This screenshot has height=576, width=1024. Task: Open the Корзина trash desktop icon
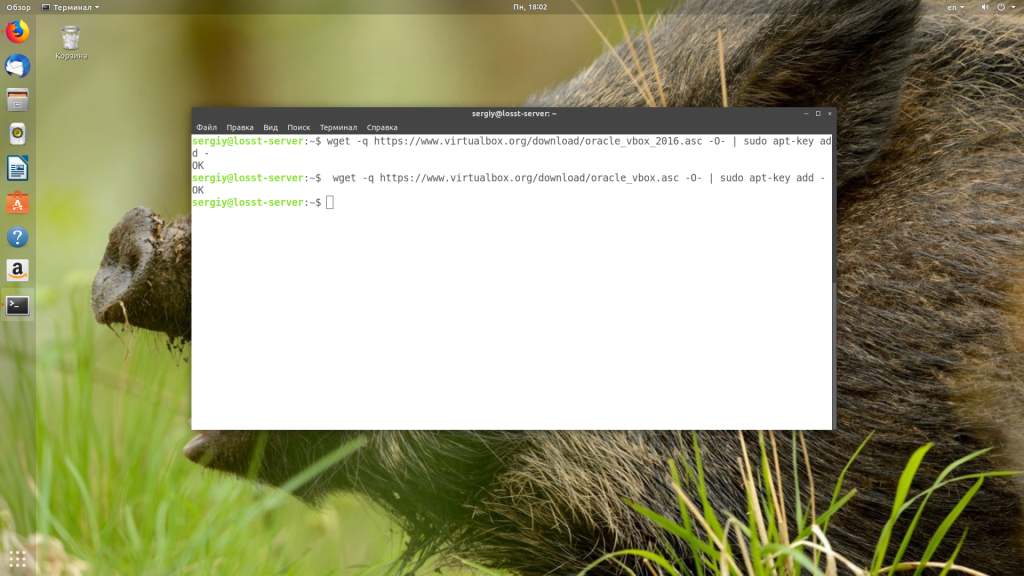pos(71,42)
